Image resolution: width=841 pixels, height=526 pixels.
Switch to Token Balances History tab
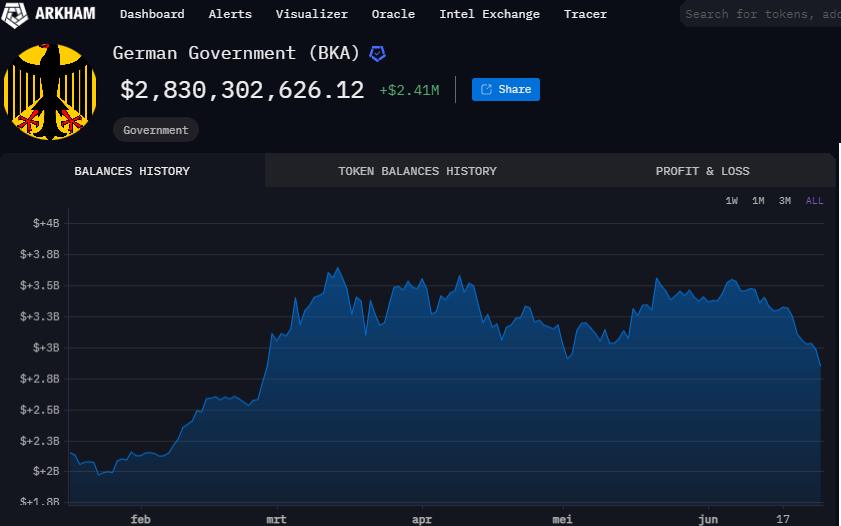tap(417, 171)
